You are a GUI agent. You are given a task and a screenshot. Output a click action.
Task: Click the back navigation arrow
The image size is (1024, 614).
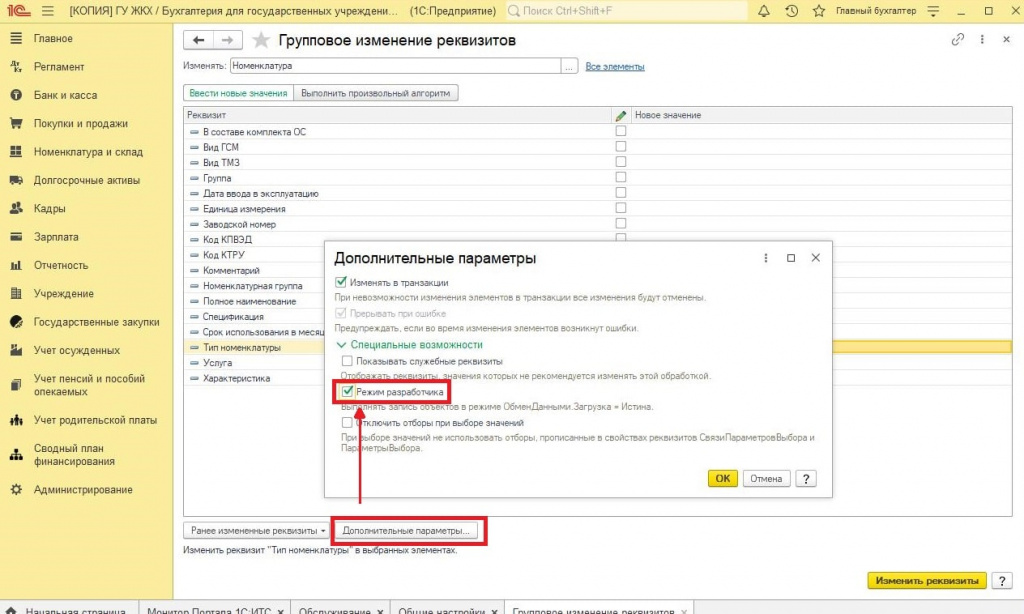pyautogui.click(x=199, y=40)
